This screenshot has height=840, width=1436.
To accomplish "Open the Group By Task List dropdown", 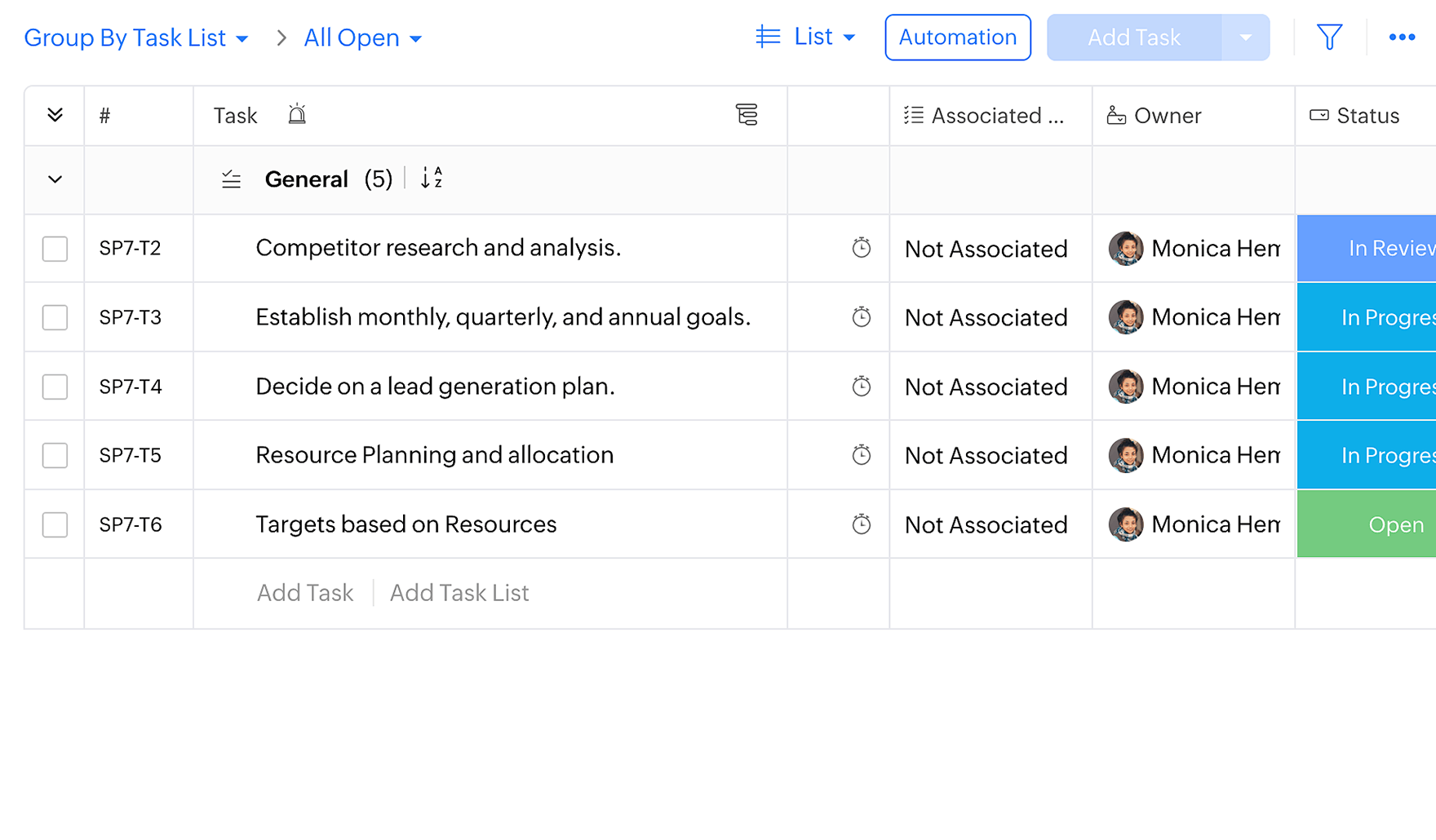I will [136, 38].
